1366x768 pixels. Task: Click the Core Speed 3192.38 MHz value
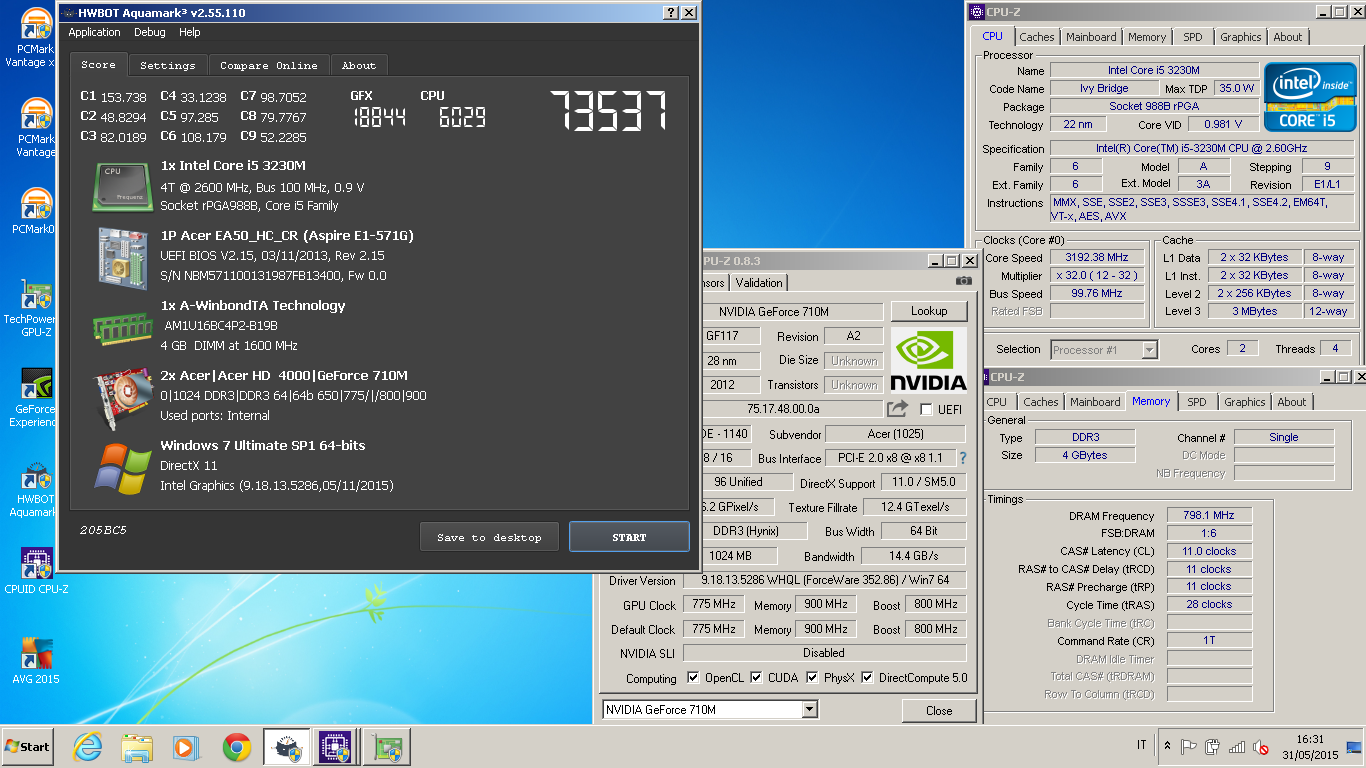tap(1097, 257)
